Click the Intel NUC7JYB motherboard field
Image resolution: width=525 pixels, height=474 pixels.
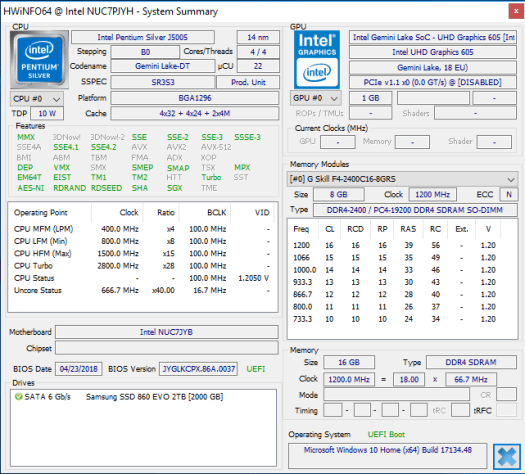coord(167,332)
